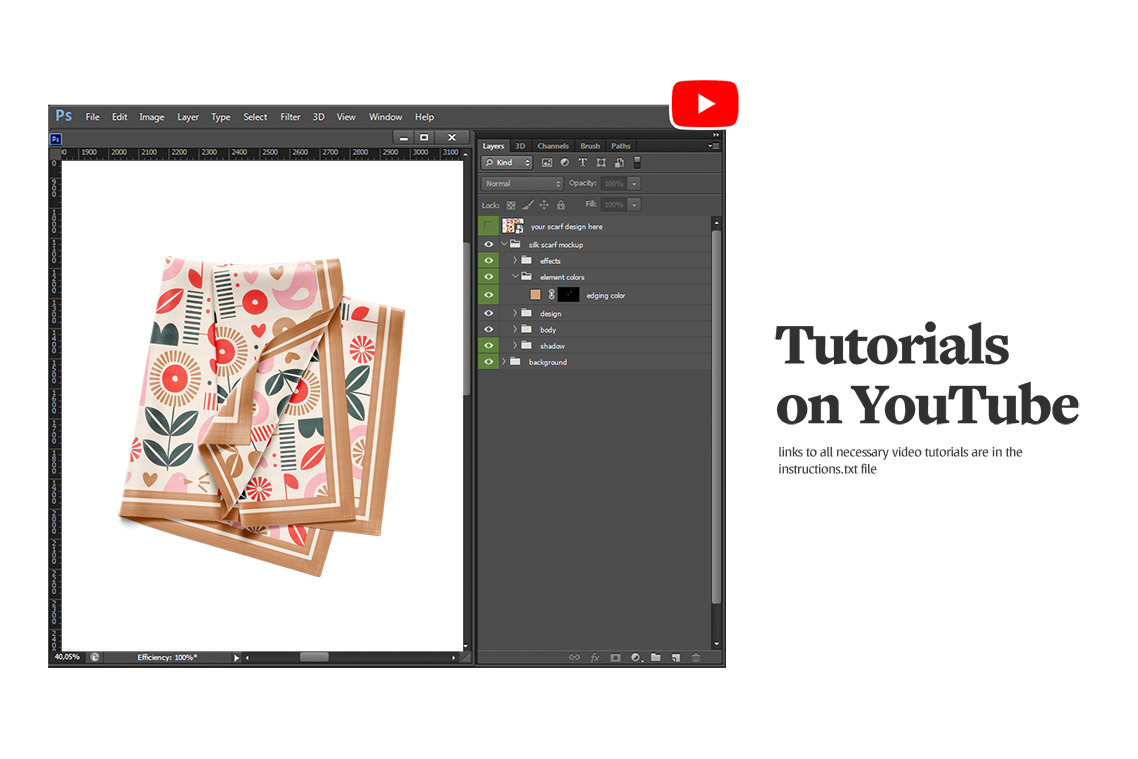This screenshot has width=1138, height=759.
Task: Click the document horizontal scrollbar
Action: [314, 657]
